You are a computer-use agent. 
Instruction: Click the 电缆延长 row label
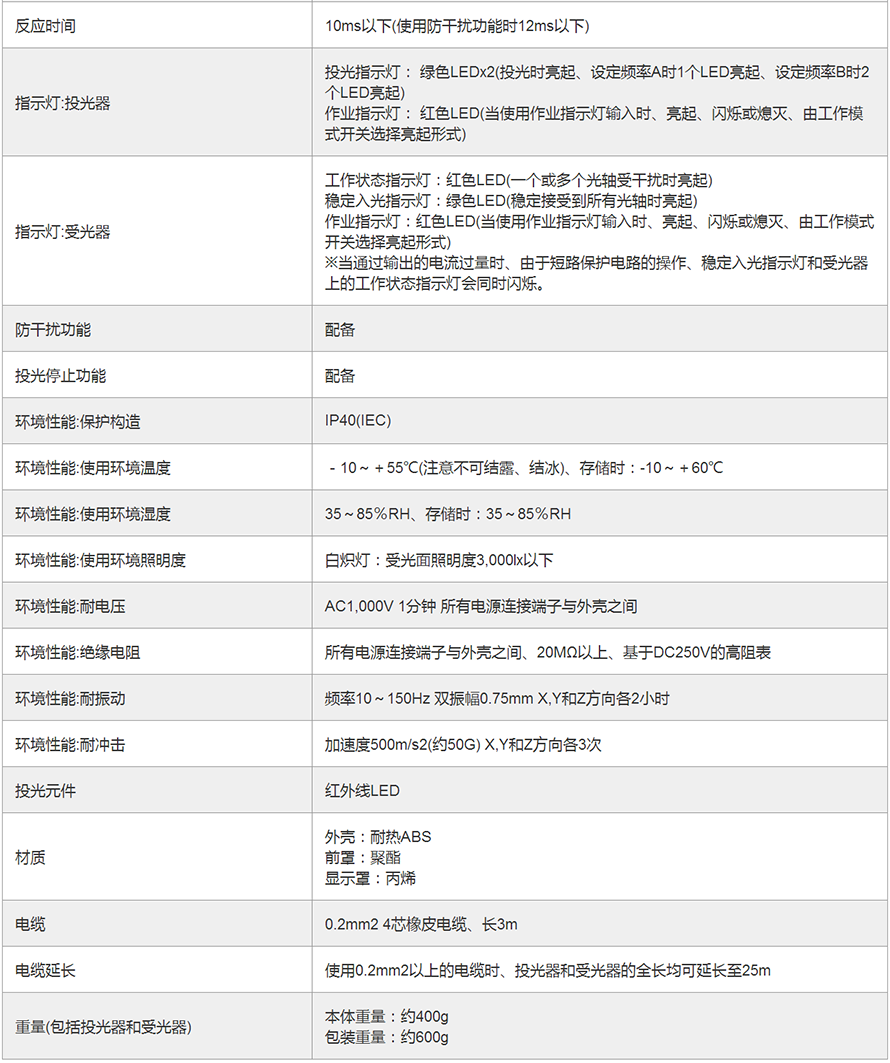click(x=45, y=970)
